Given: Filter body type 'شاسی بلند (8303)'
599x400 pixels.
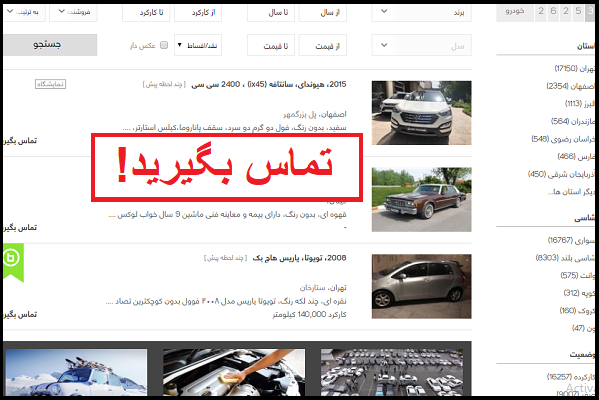Looking at the screenshot, I should [x=565, y=258].
